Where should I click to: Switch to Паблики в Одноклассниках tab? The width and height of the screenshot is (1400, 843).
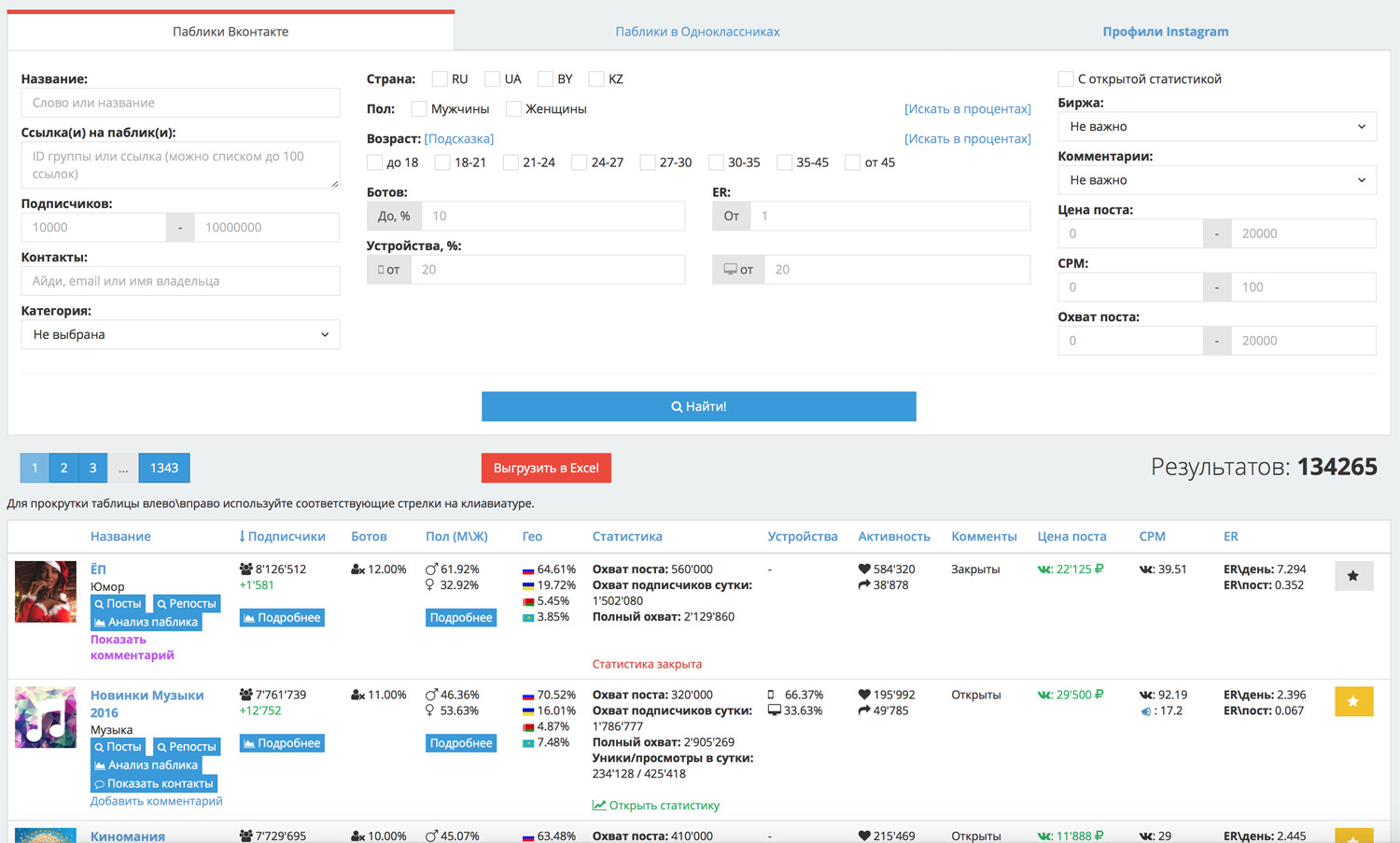click(x=697, y=32)
